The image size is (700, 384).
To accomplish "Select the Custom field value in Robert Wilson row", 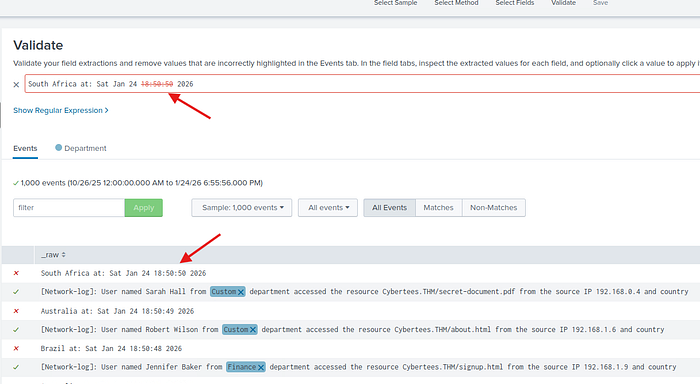I will 235,330.
